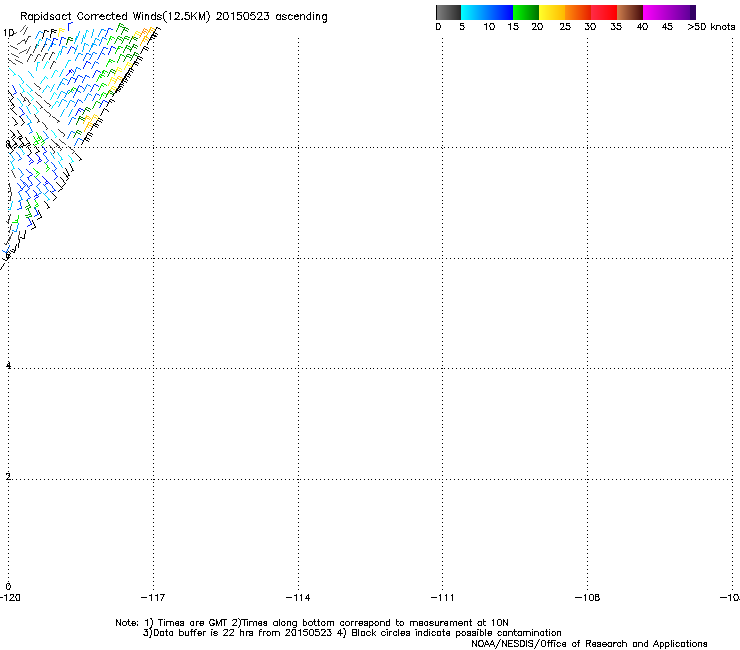Click the longitude label "-117"
The width and height of the screenshot is (740, 650).
click(x=153, y=598)
